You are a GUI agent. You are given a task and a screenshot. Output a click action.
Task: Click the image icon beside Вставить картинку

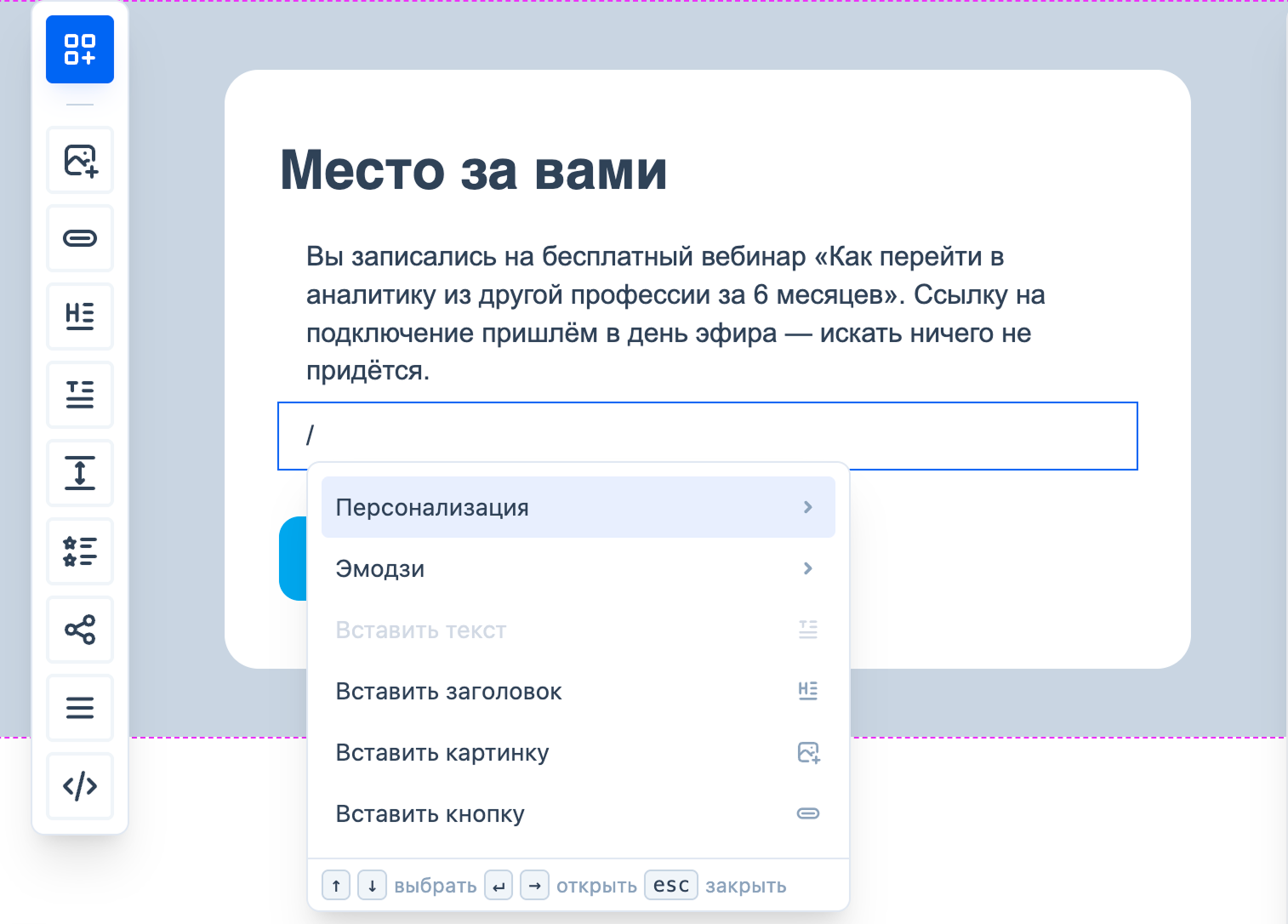pyautogui.click(x=808, y=752)
